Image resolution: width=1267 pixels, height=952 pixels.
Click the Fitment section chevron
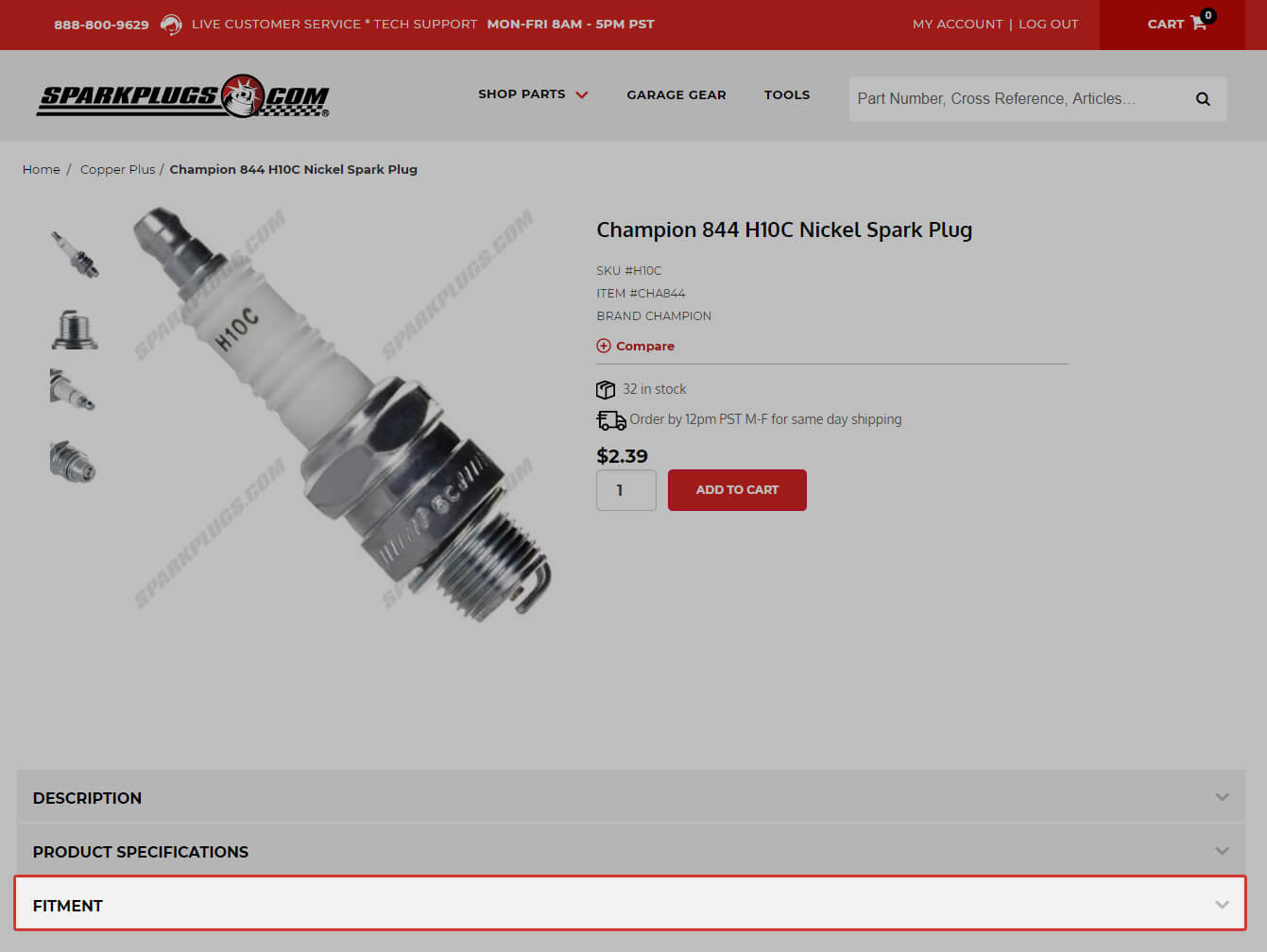(x=1222, y=905)
